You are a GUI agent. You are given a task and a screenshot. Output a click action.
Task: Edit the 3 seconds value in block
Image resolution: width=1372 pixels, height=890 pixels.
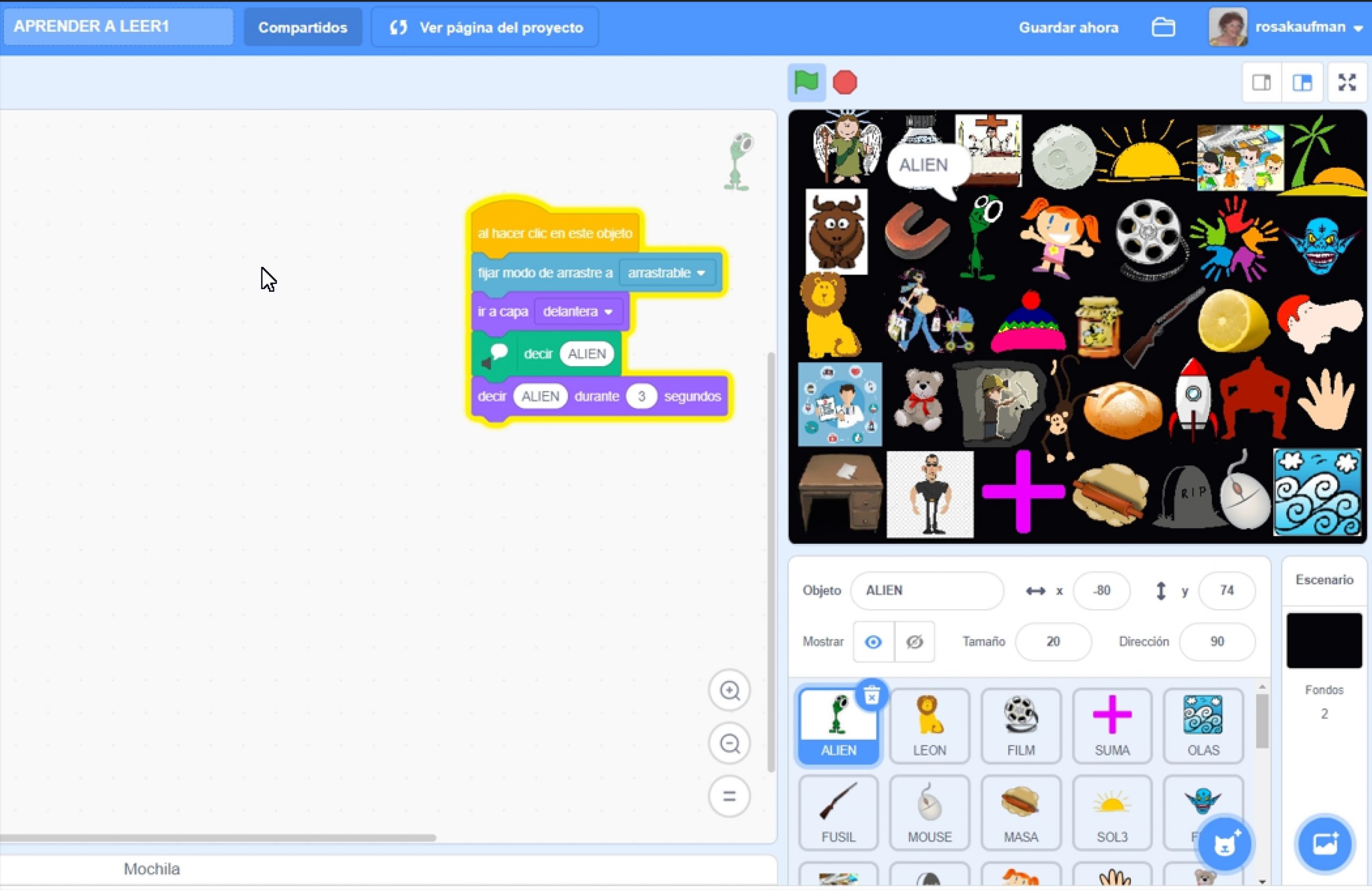pyautogui.click(x=641, y=396)
